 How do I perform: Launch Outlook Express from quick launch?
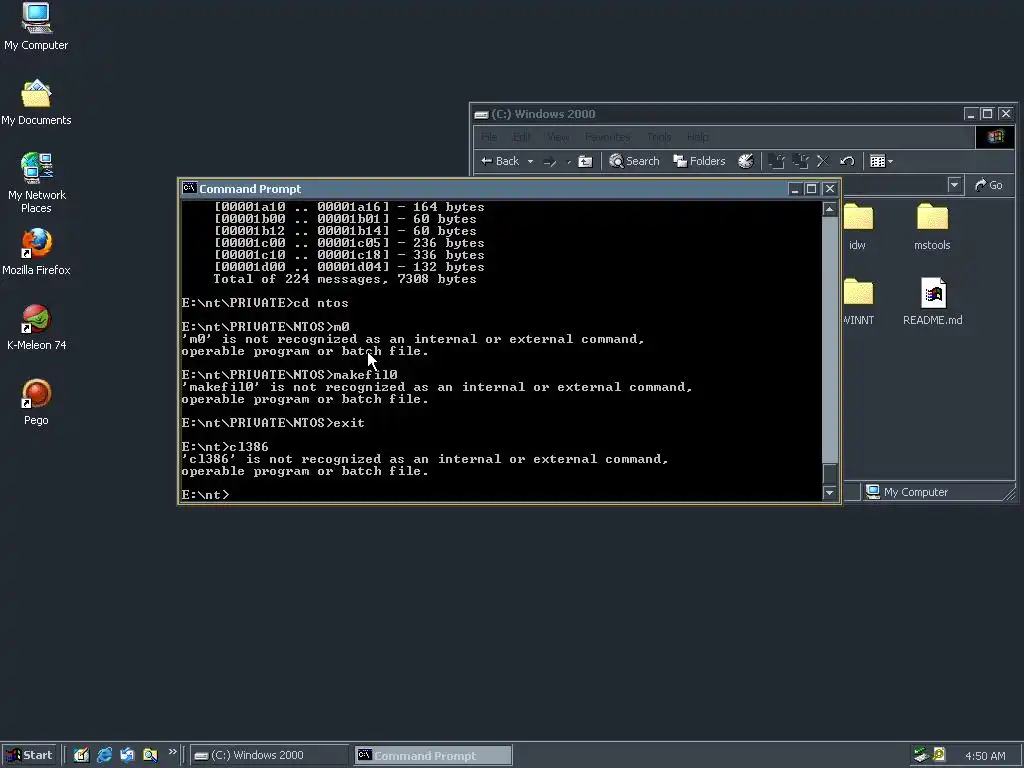pos(127,755)
